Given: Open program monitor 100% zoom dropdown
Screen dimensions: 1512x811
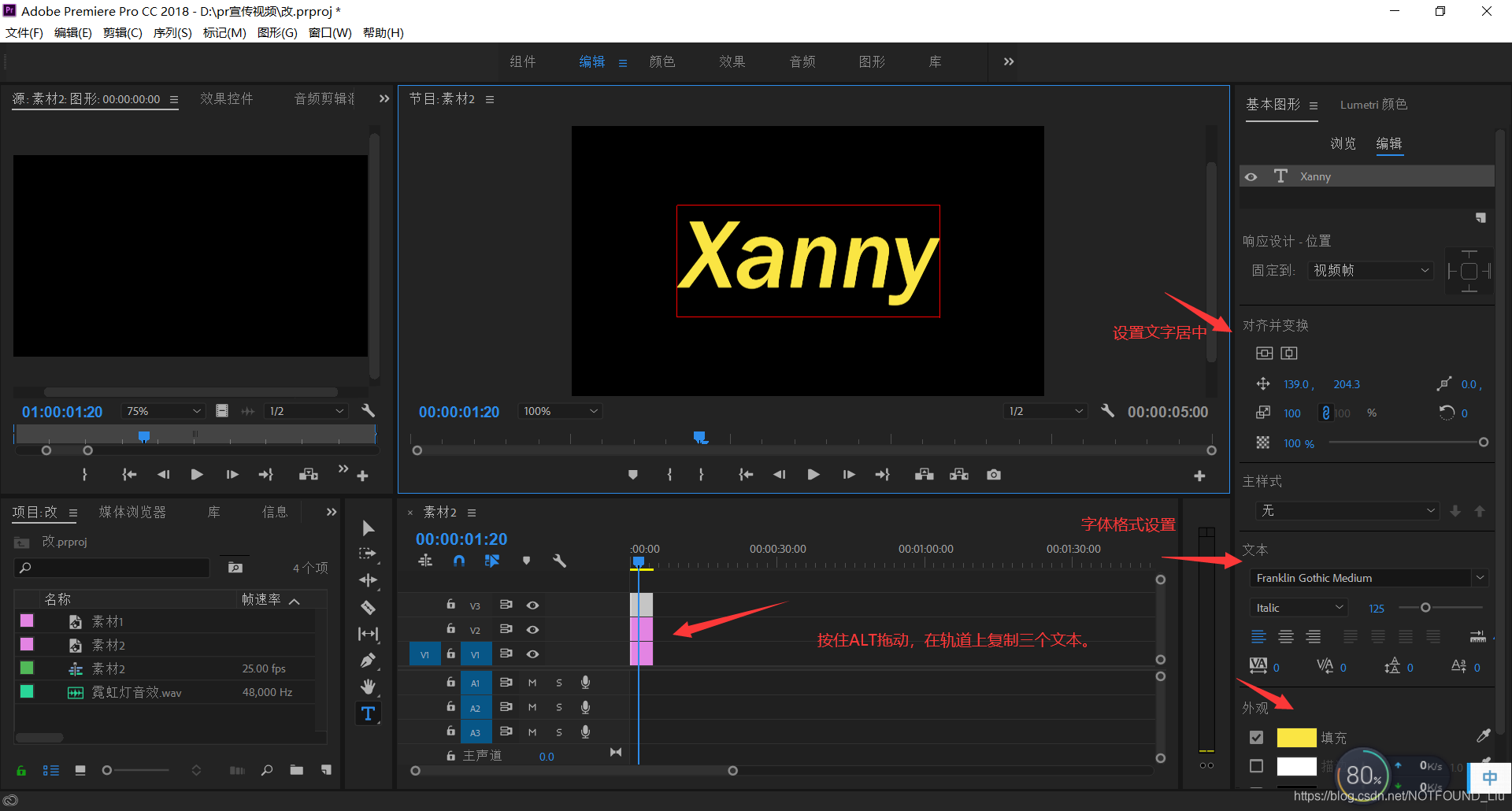Looking at the screenshot, I should 560,411.
